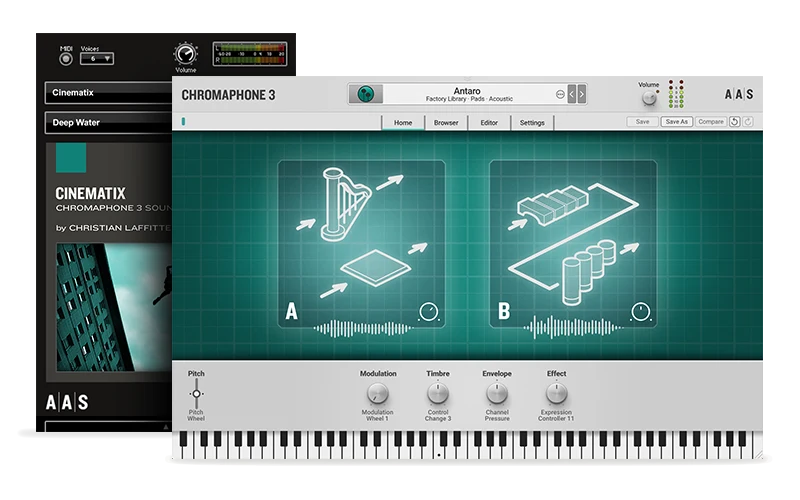Select the marimba bars icon in layer B
The height and width of the screenshot is (500, 800).
[553, 205]
